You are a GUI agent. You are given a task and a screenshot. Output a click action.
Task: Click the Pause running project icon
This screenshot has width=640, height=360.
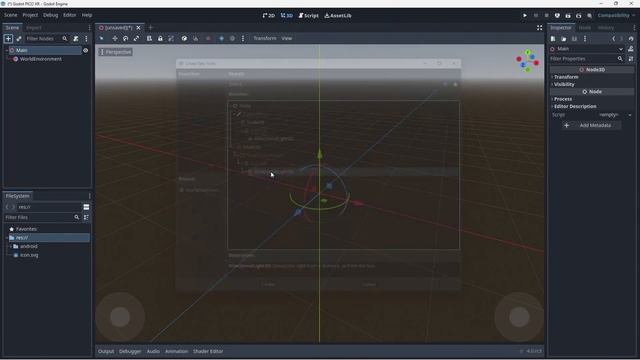(536, 16)
